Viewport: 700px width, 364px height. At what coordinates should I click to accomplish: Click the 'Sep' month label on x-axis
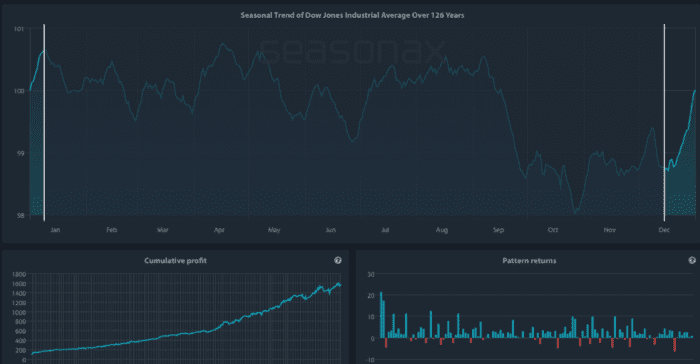[x=498, y=230]
